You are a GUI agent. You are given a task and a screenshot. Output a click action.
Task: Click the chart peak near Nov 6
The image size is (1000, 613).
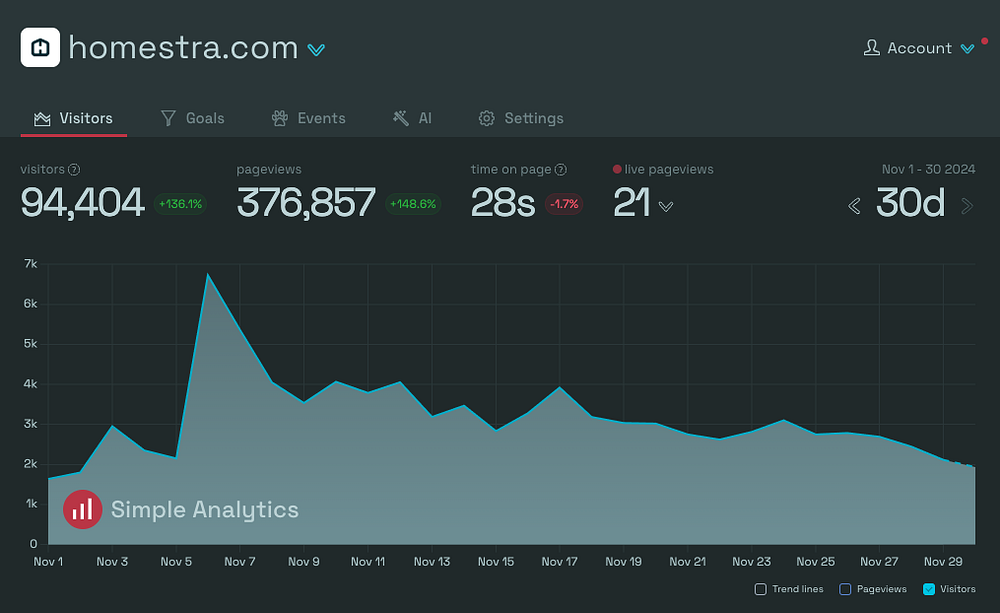[208, 275]
